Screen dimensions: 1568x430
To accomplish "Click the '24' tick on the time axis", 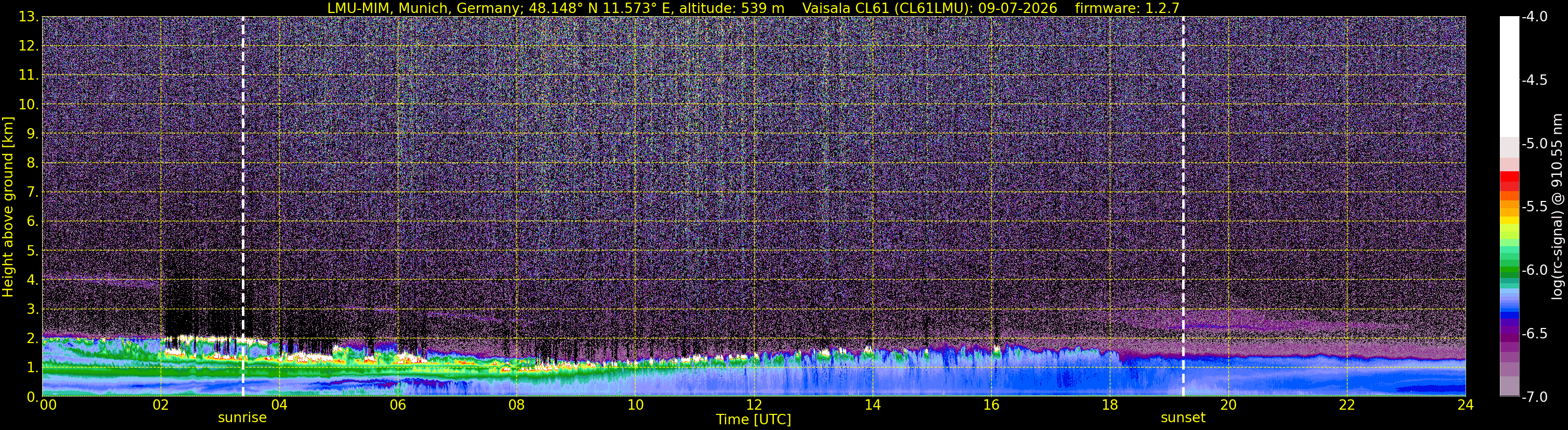I will [1466, 405].
